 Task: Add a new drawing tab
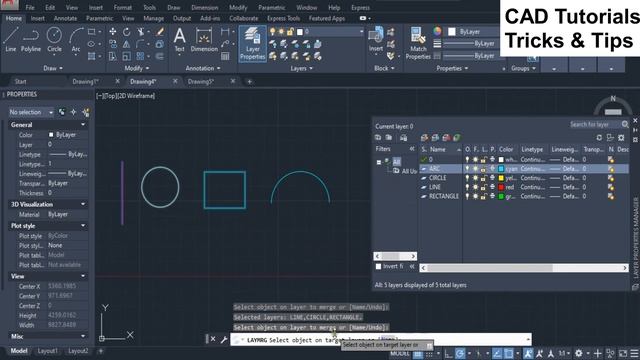(249, 82)
